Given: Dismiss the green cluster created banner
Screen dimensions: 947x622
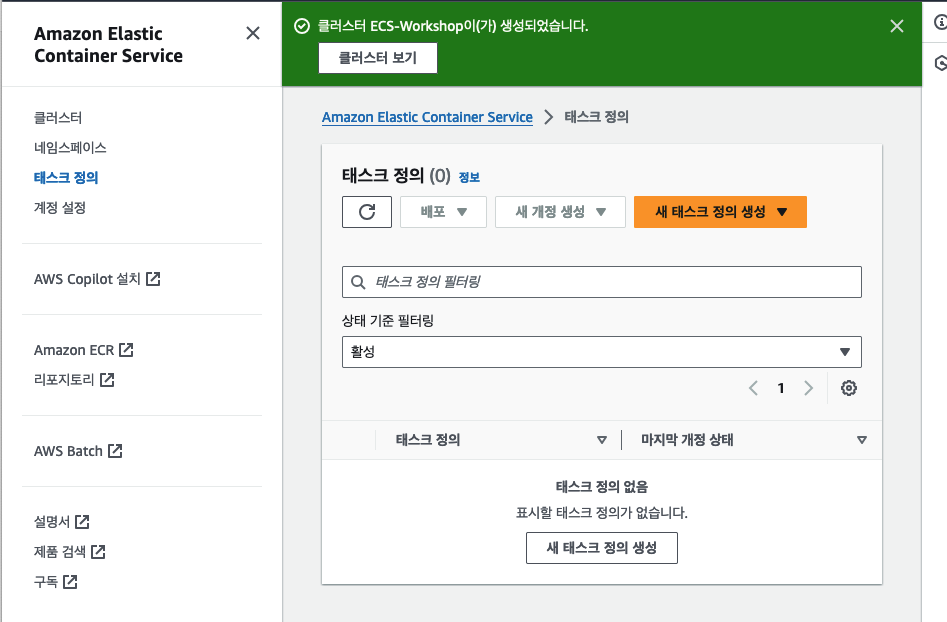Looking at the screenshot, I should click(897, 26).
